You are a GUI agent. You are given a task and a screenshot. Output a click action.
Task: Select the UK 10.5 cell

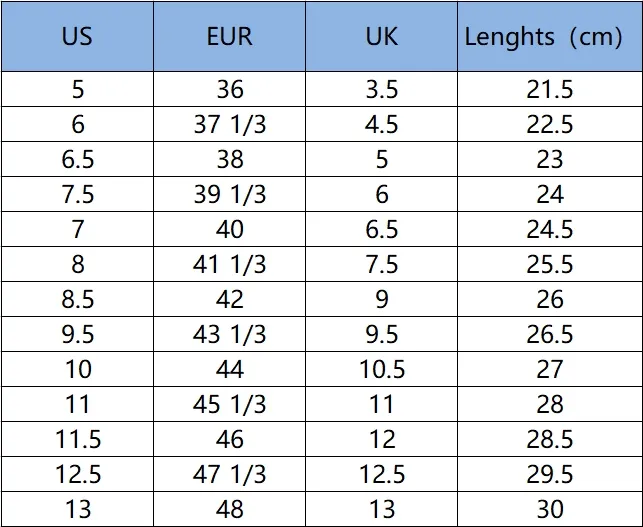(x=381, y=369)
